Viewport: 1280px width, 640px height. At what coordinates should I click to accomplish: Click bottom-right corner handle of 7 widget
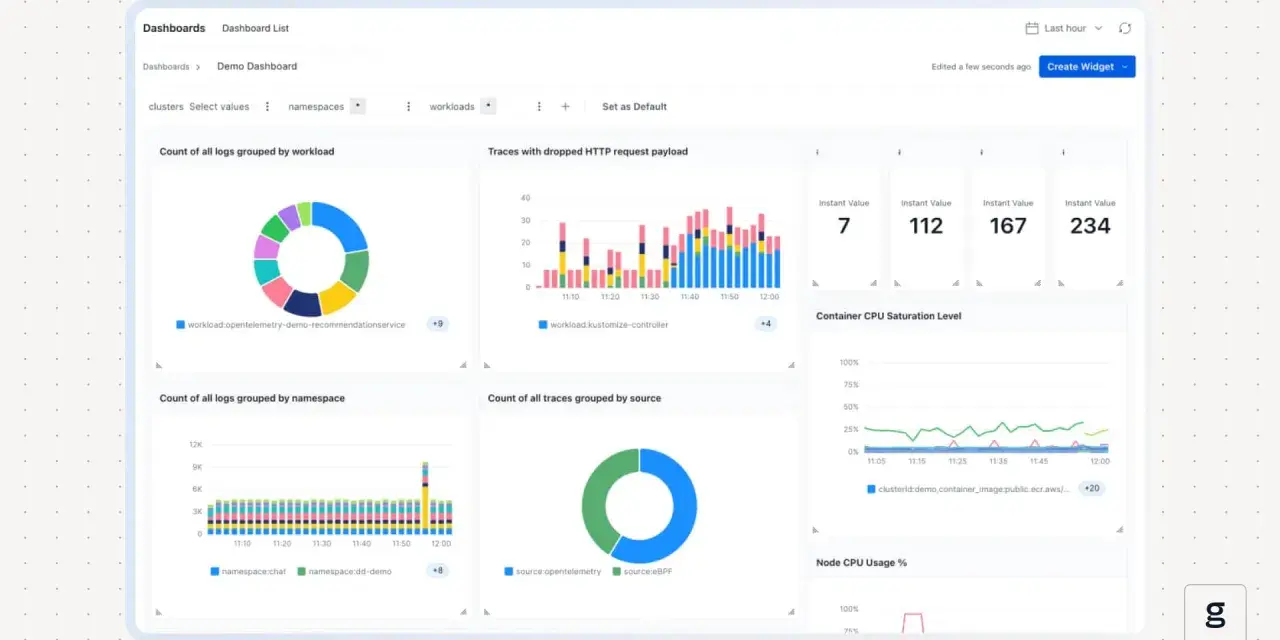(x=874, y=283)
